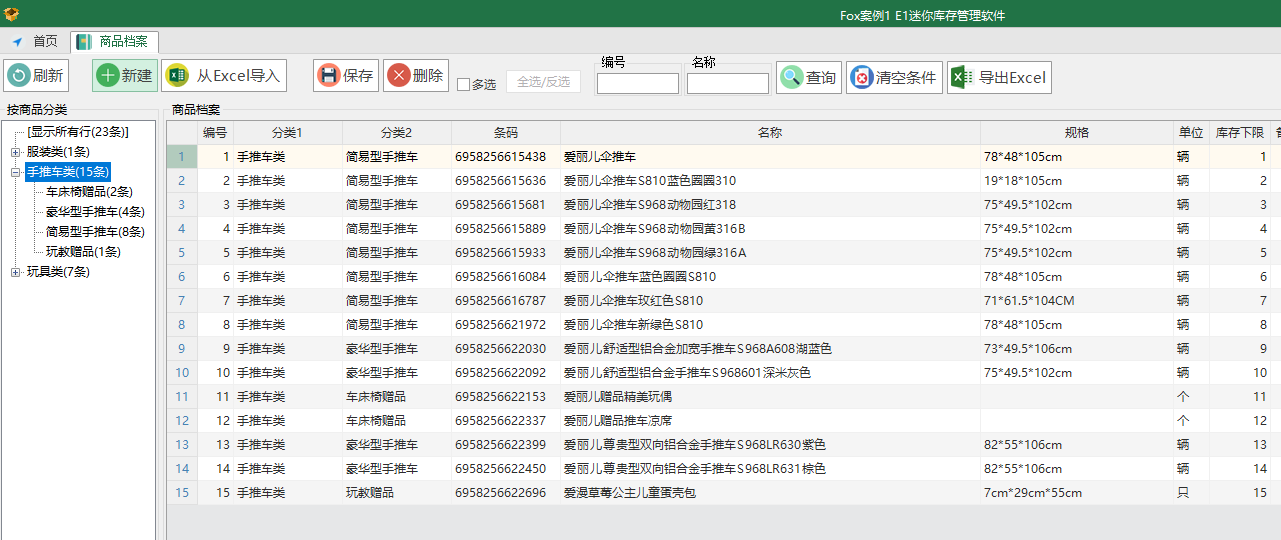Select [显示所有行(23条)] in the tree
The image size is (1281, 540).
tap(78, 132)
